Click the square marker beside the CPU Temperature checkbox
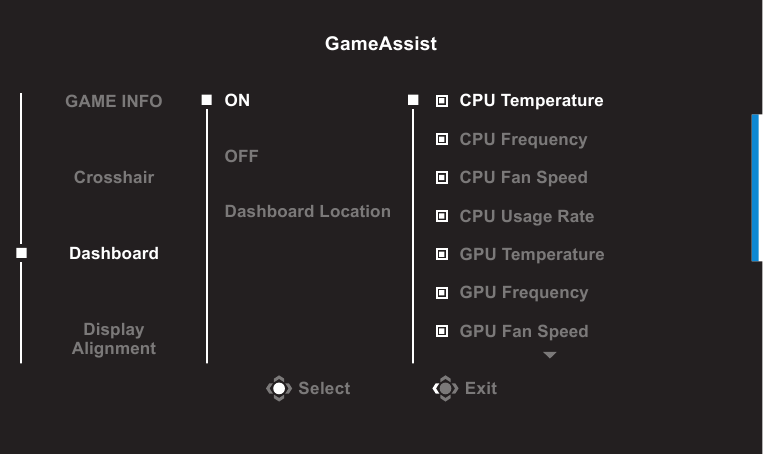The width and height of the screenshot is (763, 454). 412,100
